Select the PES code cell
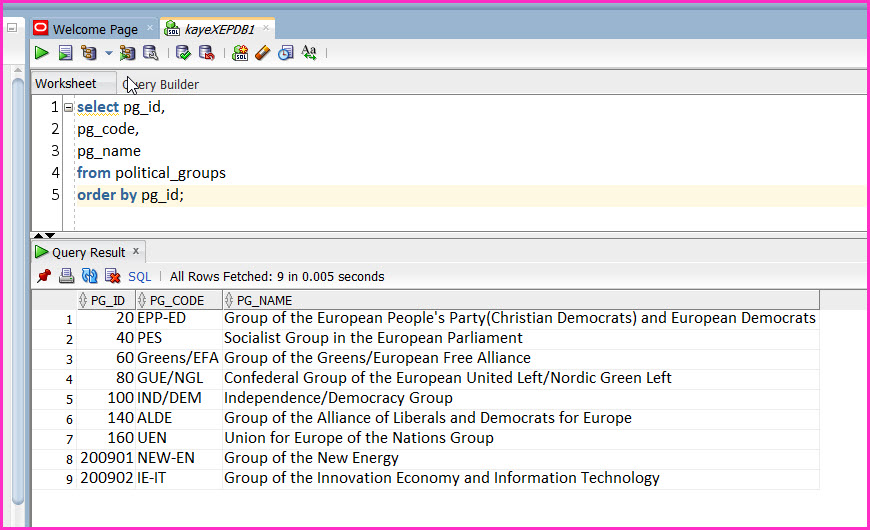The image size is (870, 530). (x=179, y=338)
